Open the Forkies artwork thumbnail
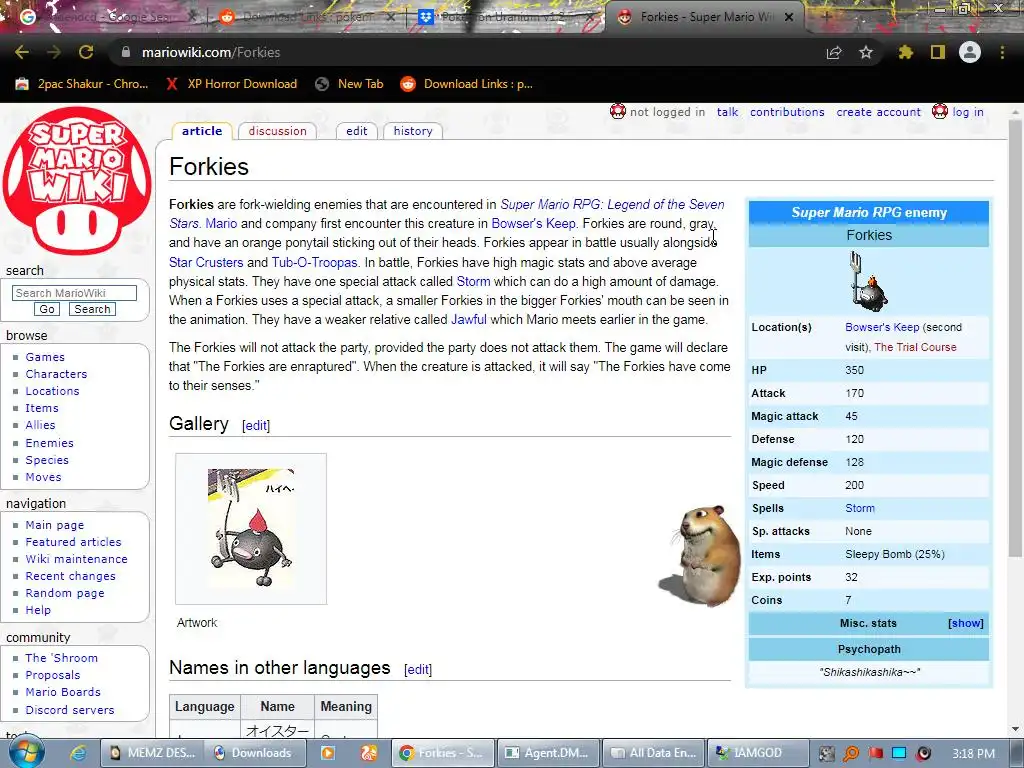Viewport: 1024px width, 768px height. [251, 528]
